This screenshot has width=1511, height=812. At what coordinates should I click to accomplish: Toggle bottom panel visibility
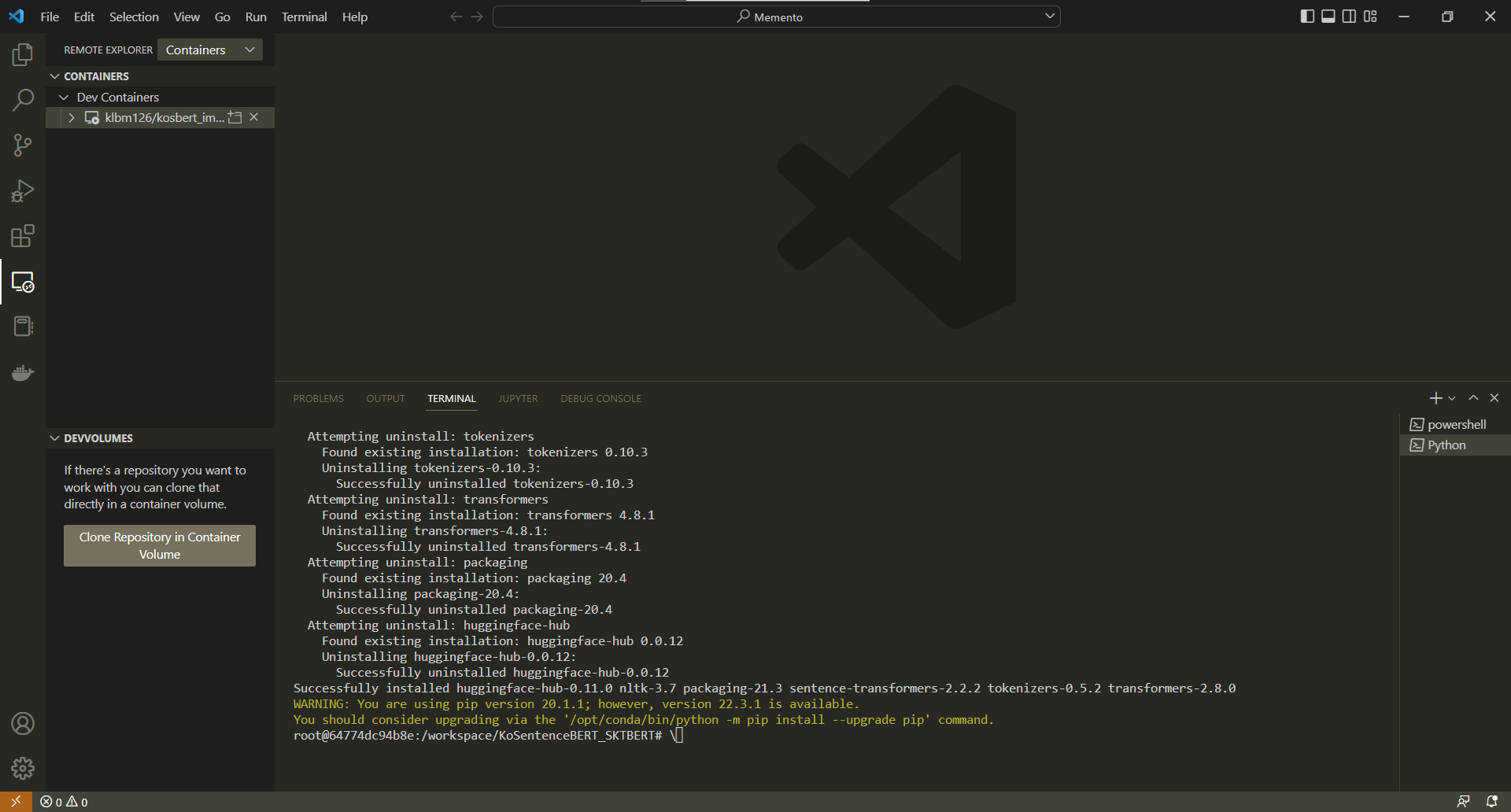click(x=1328, y=17)
